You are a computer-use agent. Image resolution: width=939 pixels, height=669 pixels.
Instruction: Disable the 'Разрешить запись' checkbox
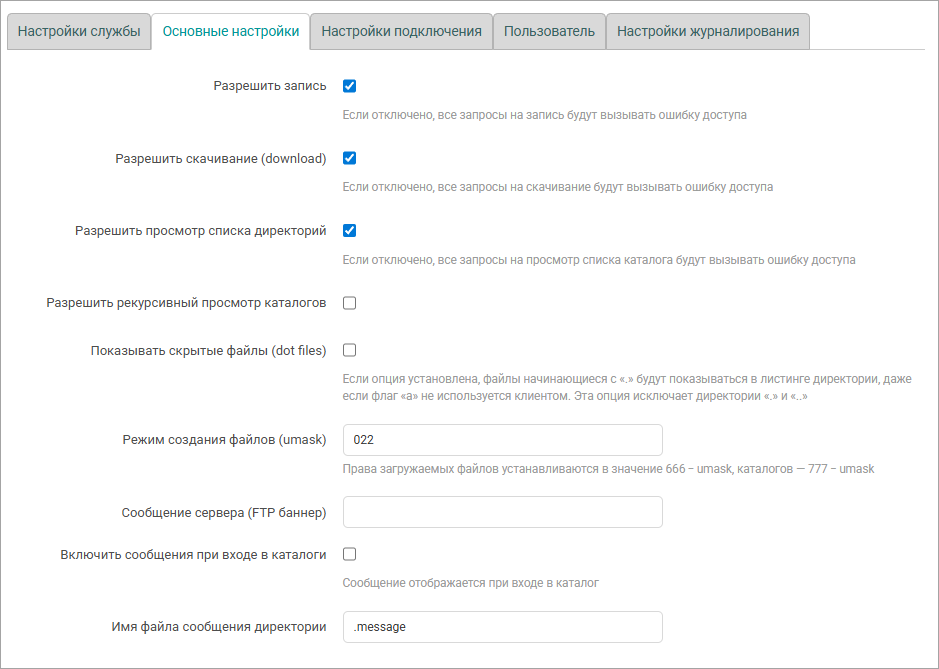(x=350, y=86)
